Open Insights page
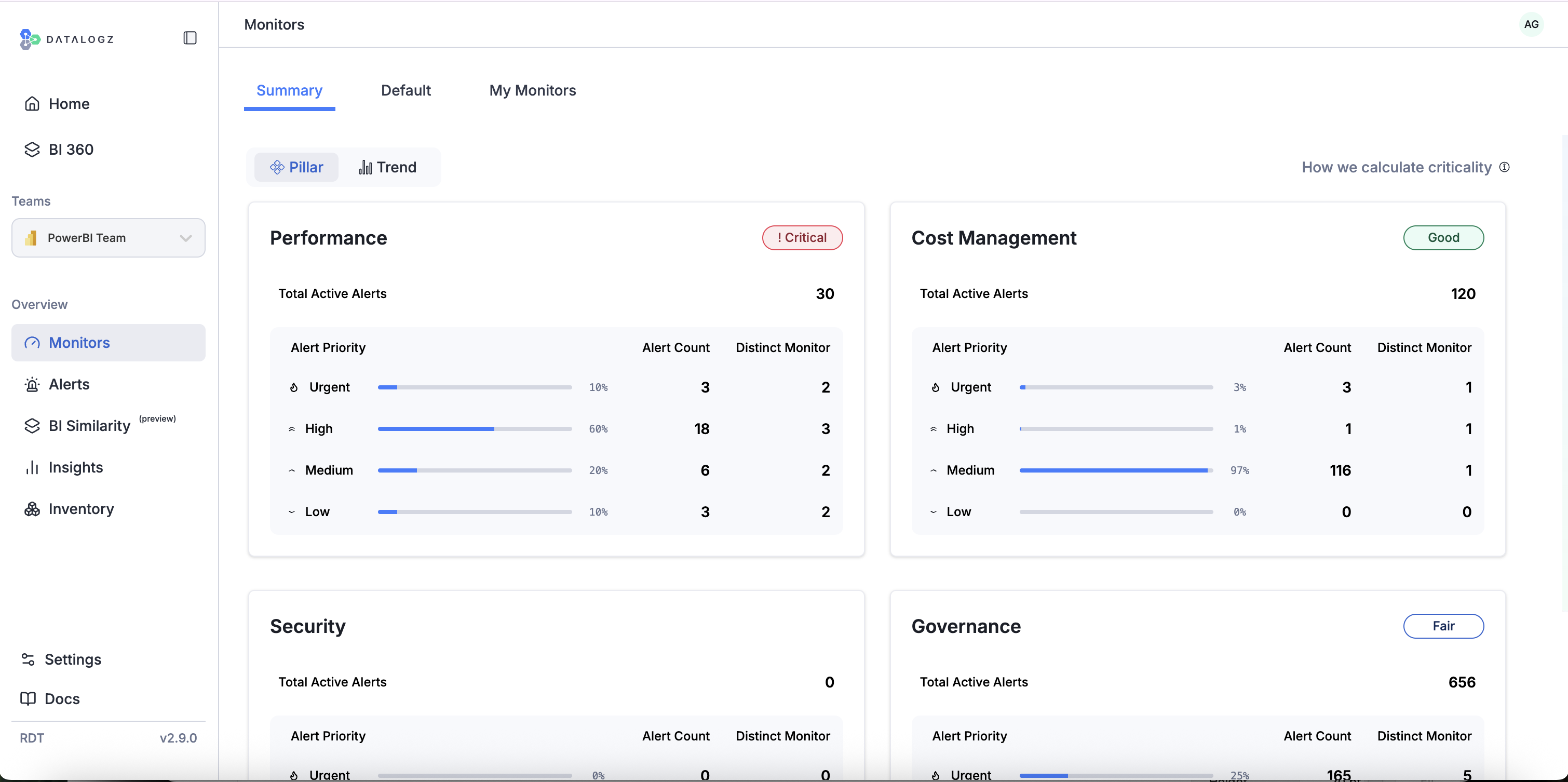Image resolution: width=1568 pixels, height=782 pixels. [x=75, y=467]
